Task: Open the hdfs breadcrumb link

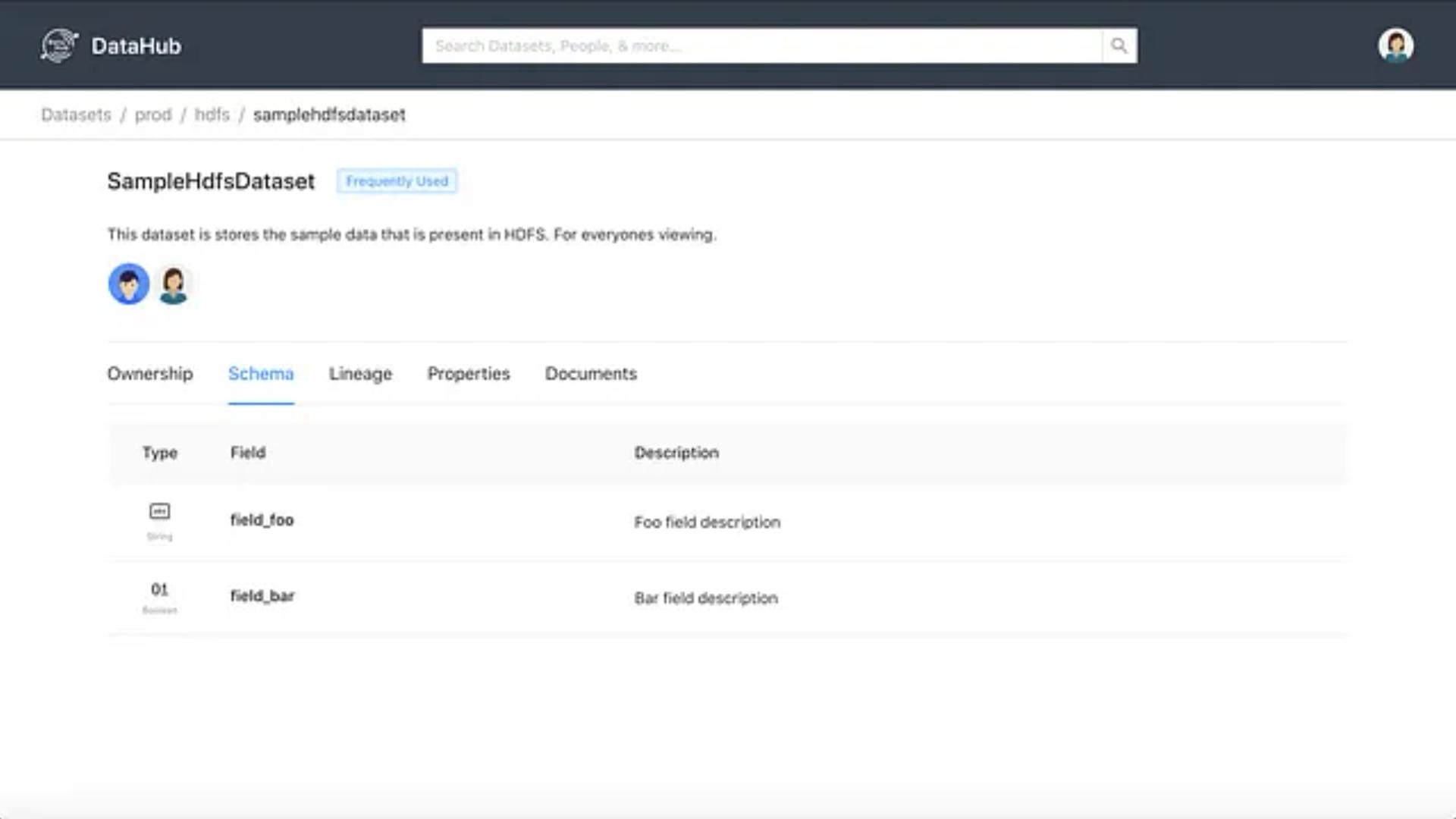Action: pos(212,115)
